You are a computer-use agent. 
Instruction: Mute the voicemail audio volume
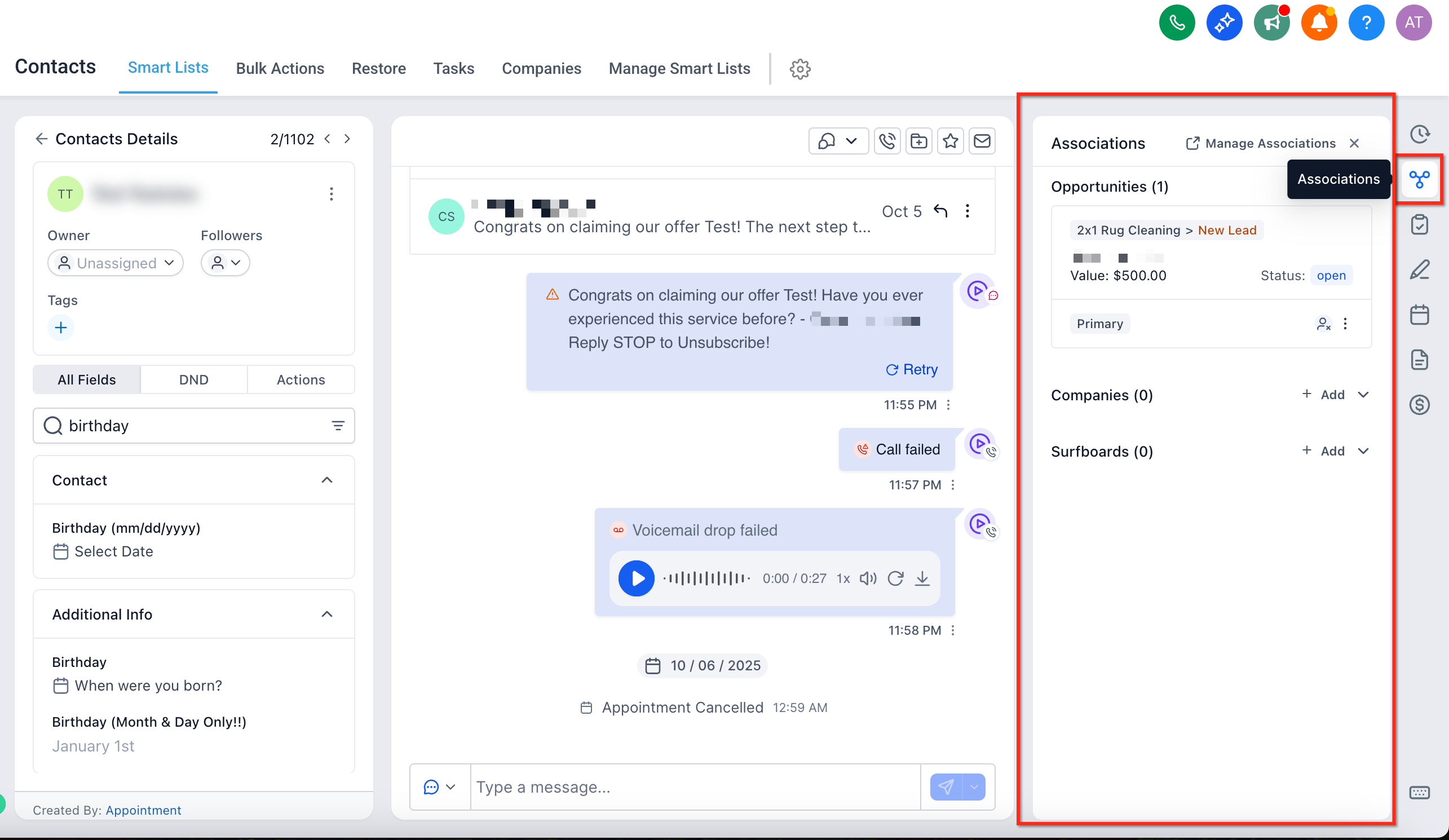pyautogui.click(x=868, y=578)
